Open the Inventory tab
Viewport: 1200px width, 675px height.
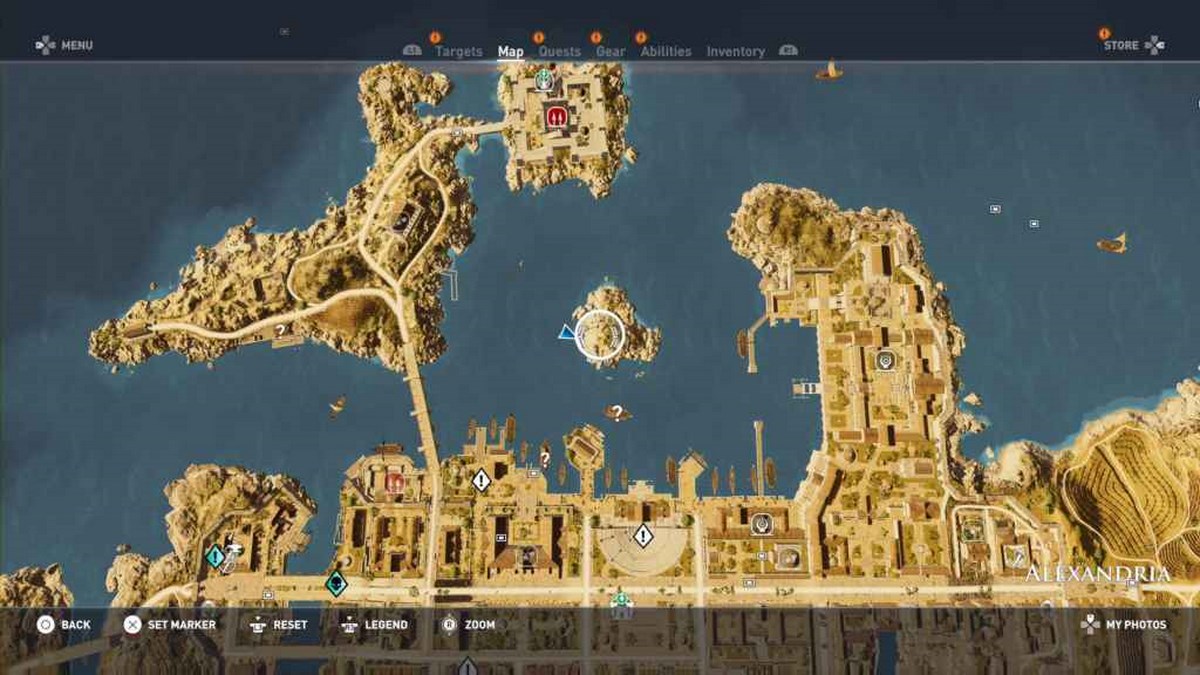point(735,52)
